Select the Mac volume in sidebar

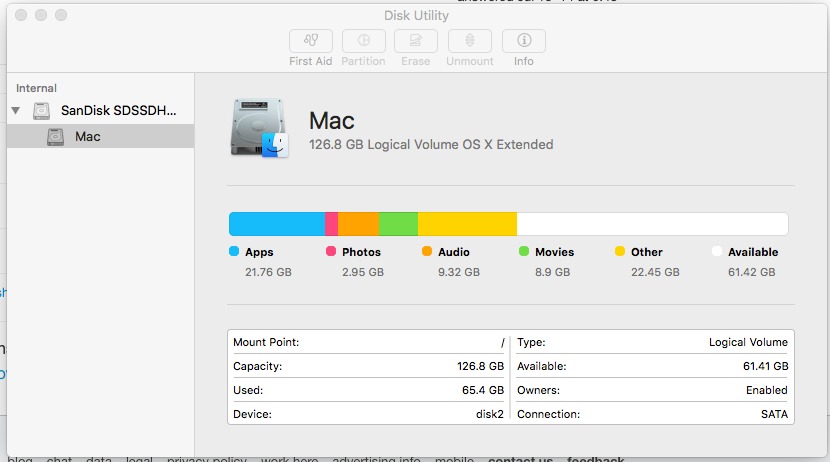pos(101,137)
